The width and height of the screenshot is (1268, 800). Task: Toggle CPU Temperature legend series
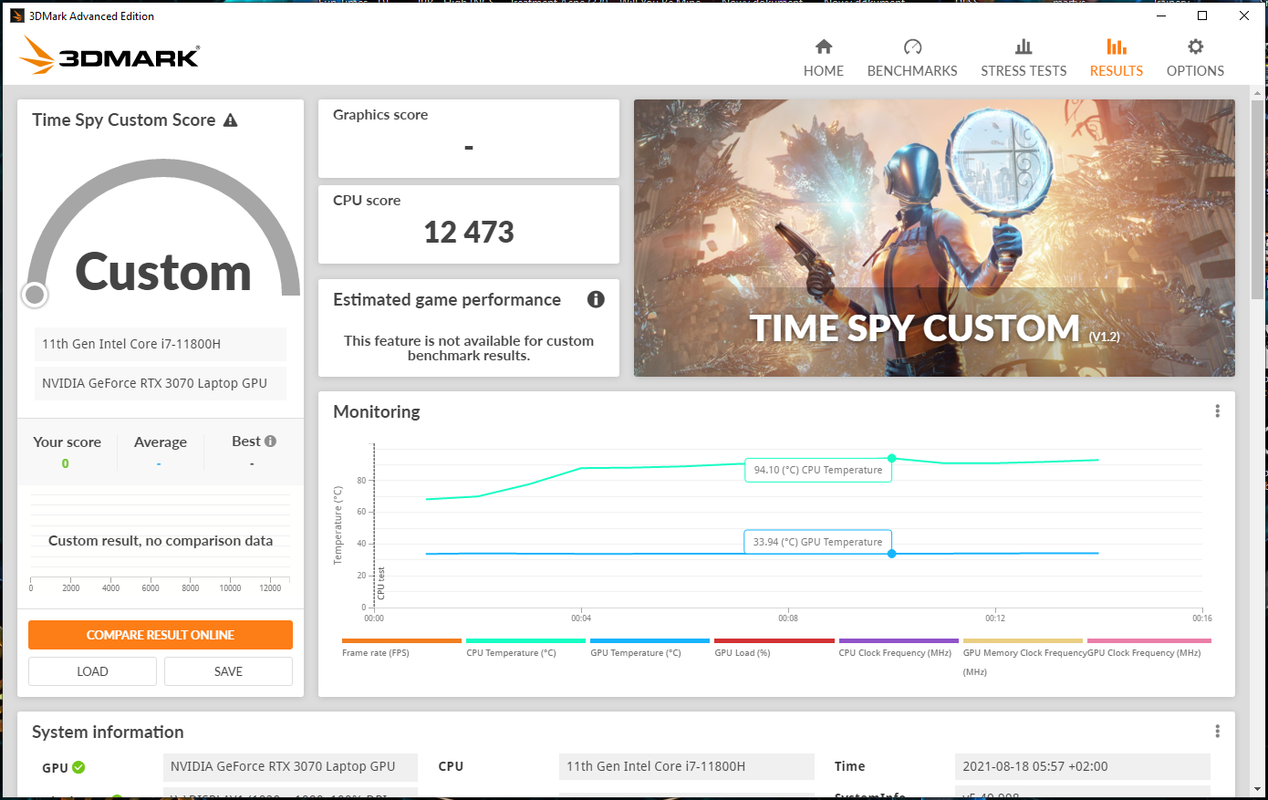(x=526, y=647)
